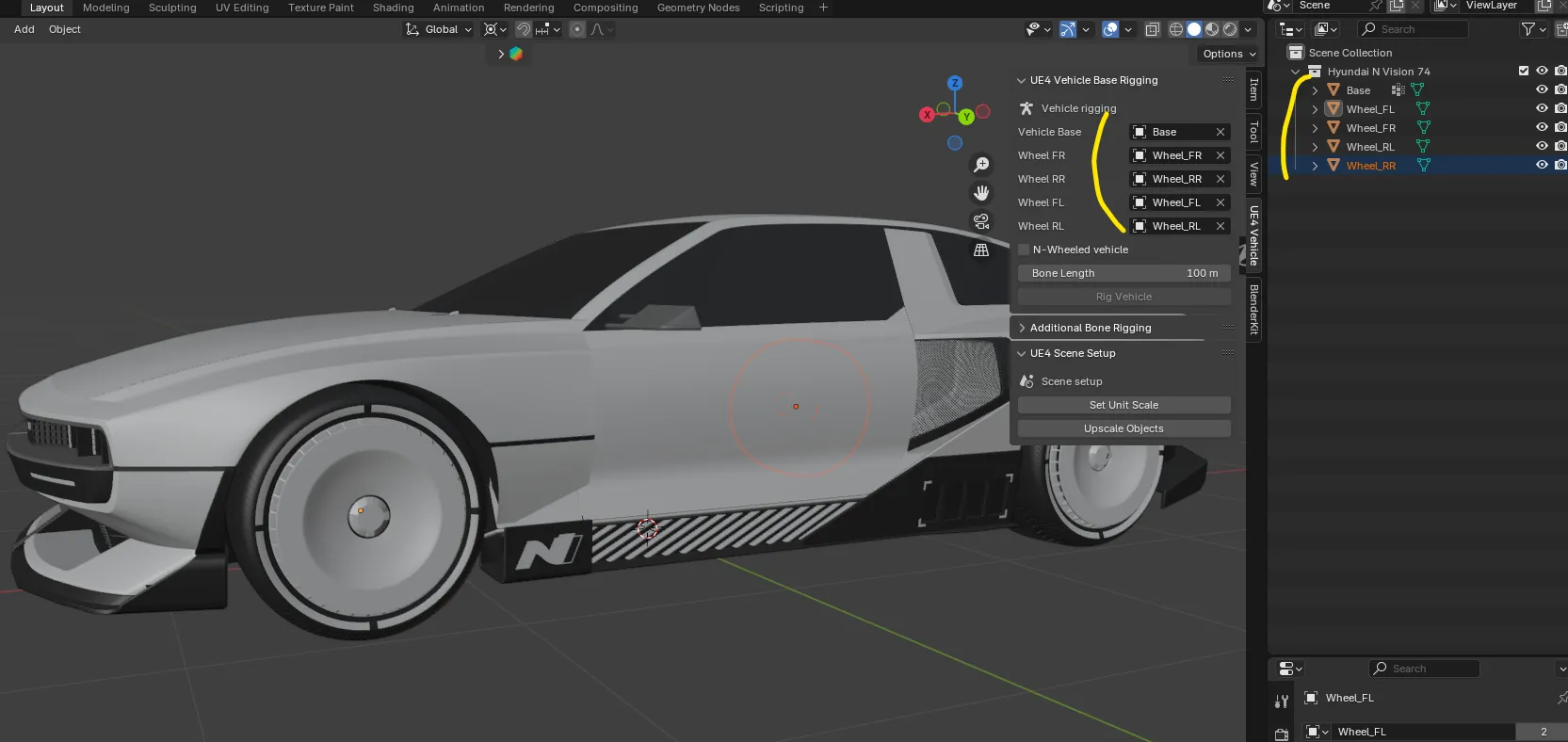Open object visibility and selectability dropdown
The height and width of the screenshot is (742, 1568).
pos(1038,29)
